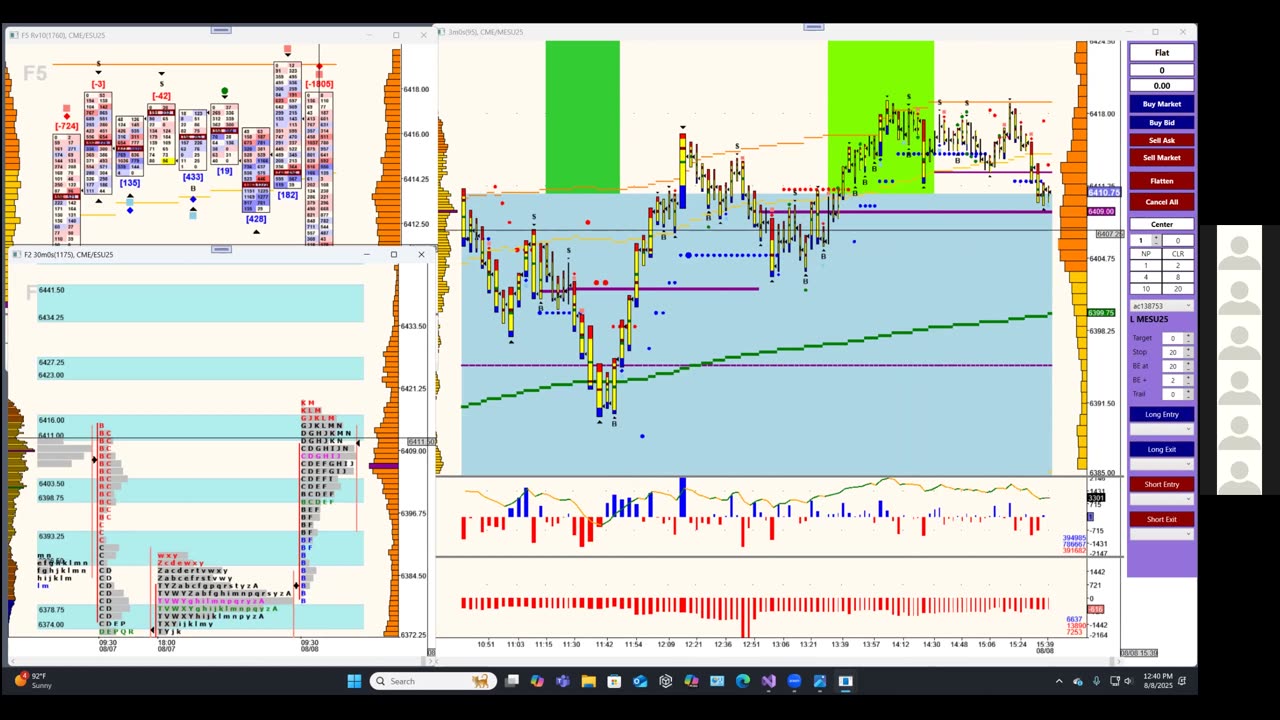
Task: Select quantity preset 8
Action: (1177, 277)
